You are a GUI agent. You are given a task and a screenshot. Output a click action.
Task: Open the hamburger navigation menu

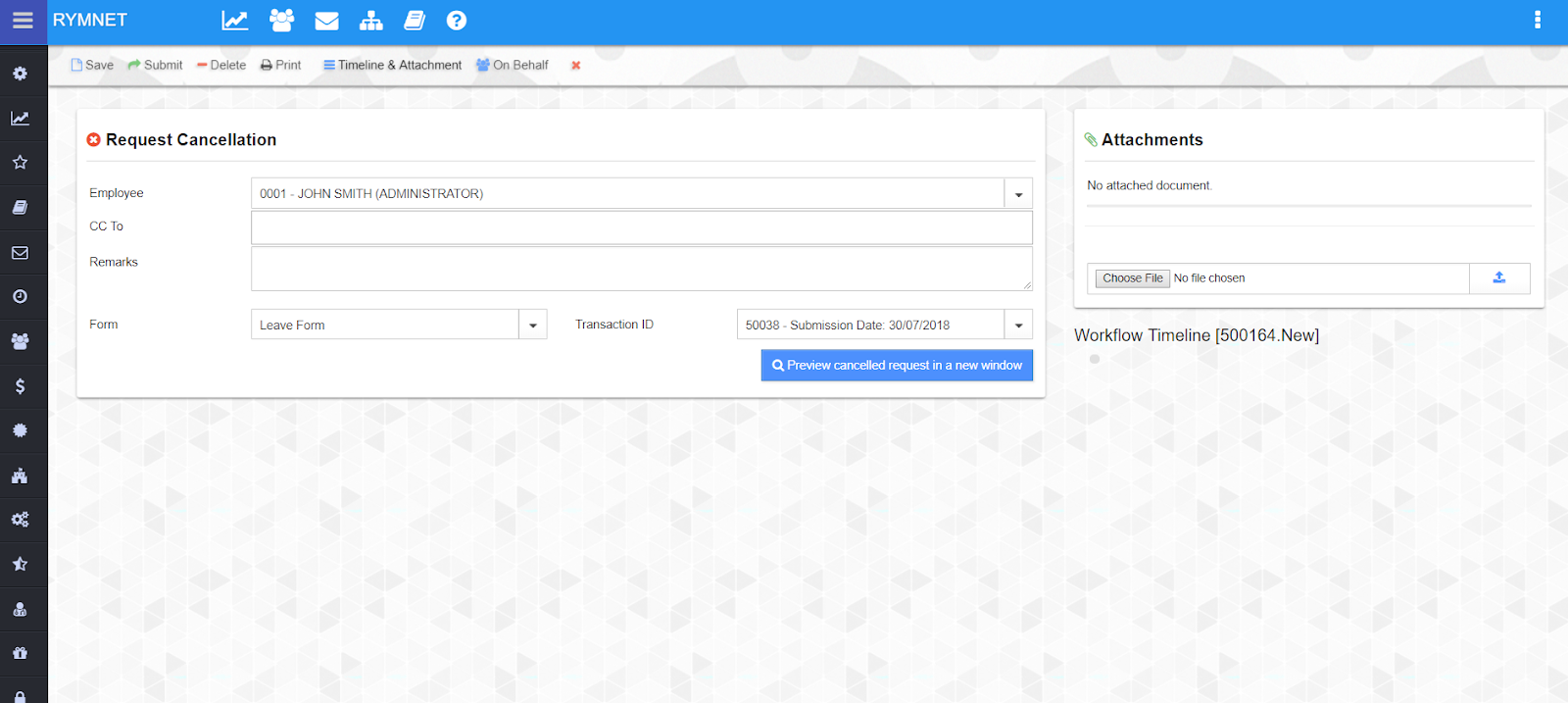pos(23,21)
